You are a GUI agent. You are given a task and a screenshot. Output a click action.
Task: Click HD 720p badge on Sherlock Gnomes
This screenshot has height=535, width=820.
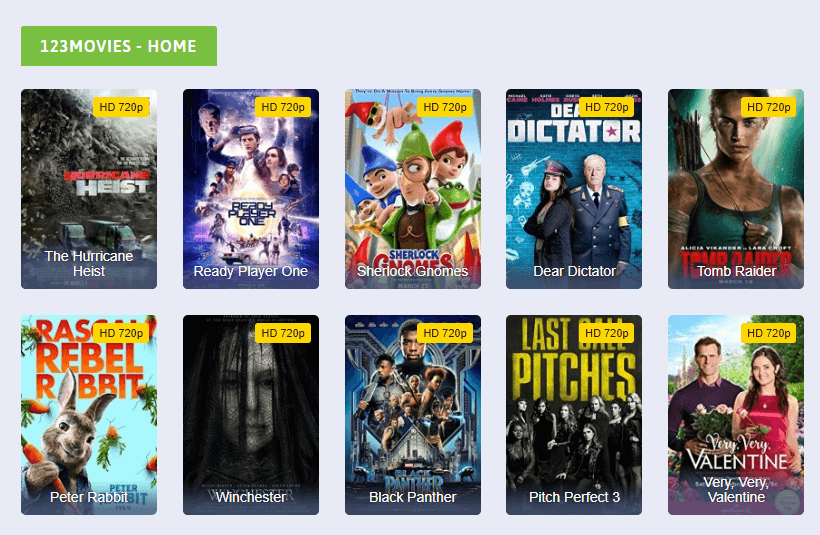(x=445, y=107)
